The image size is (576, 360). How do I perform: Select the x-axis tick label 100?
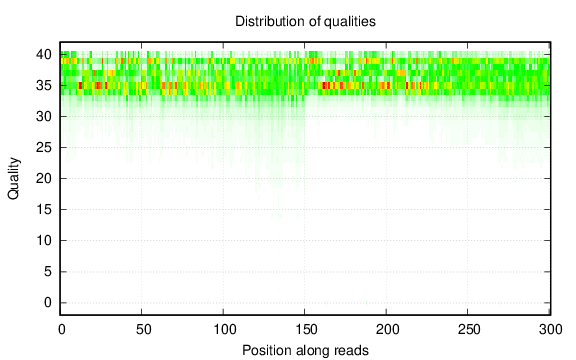click(225, 330)
